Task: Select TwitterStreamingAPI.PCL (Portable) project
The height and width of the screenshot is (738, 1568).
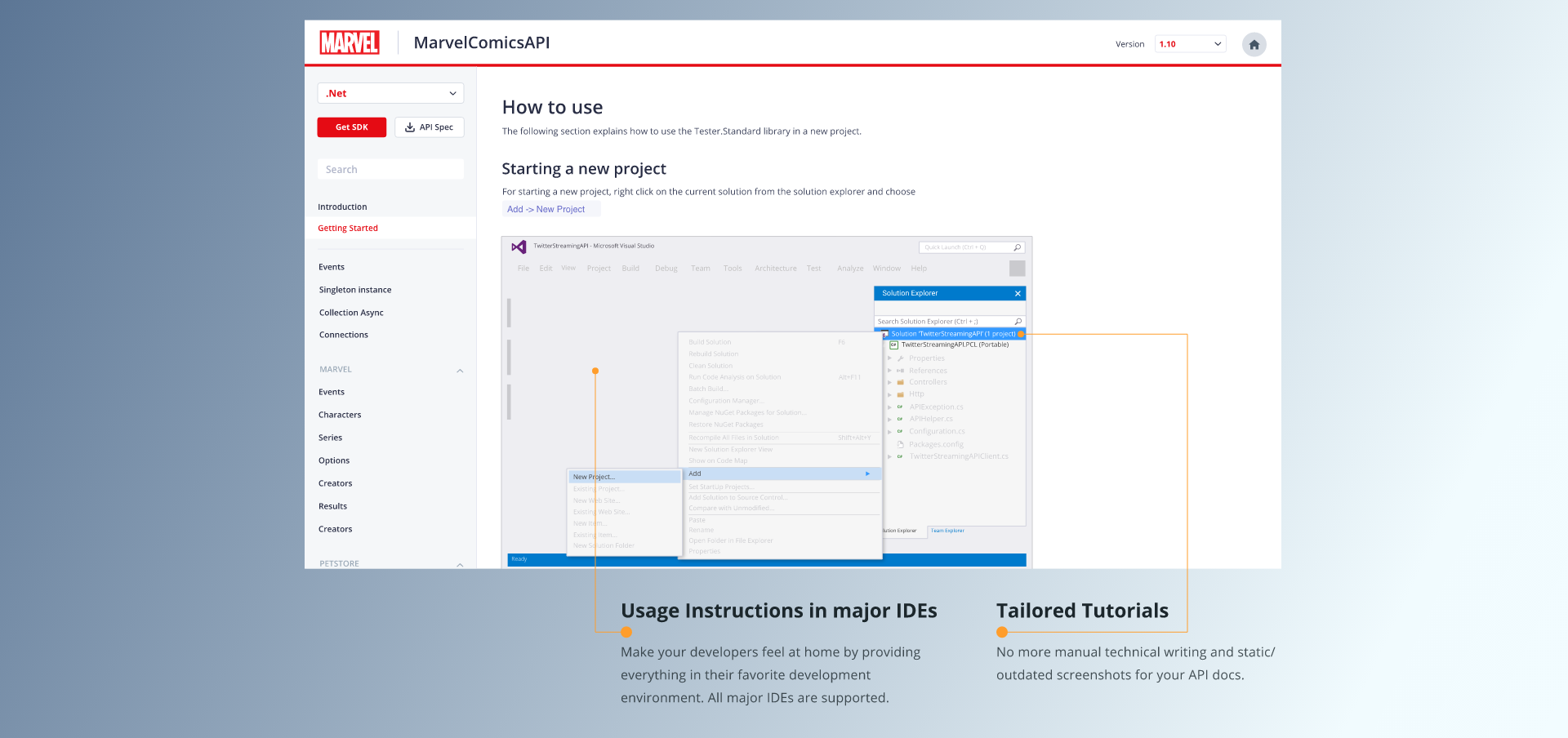Action: [955, 345]
